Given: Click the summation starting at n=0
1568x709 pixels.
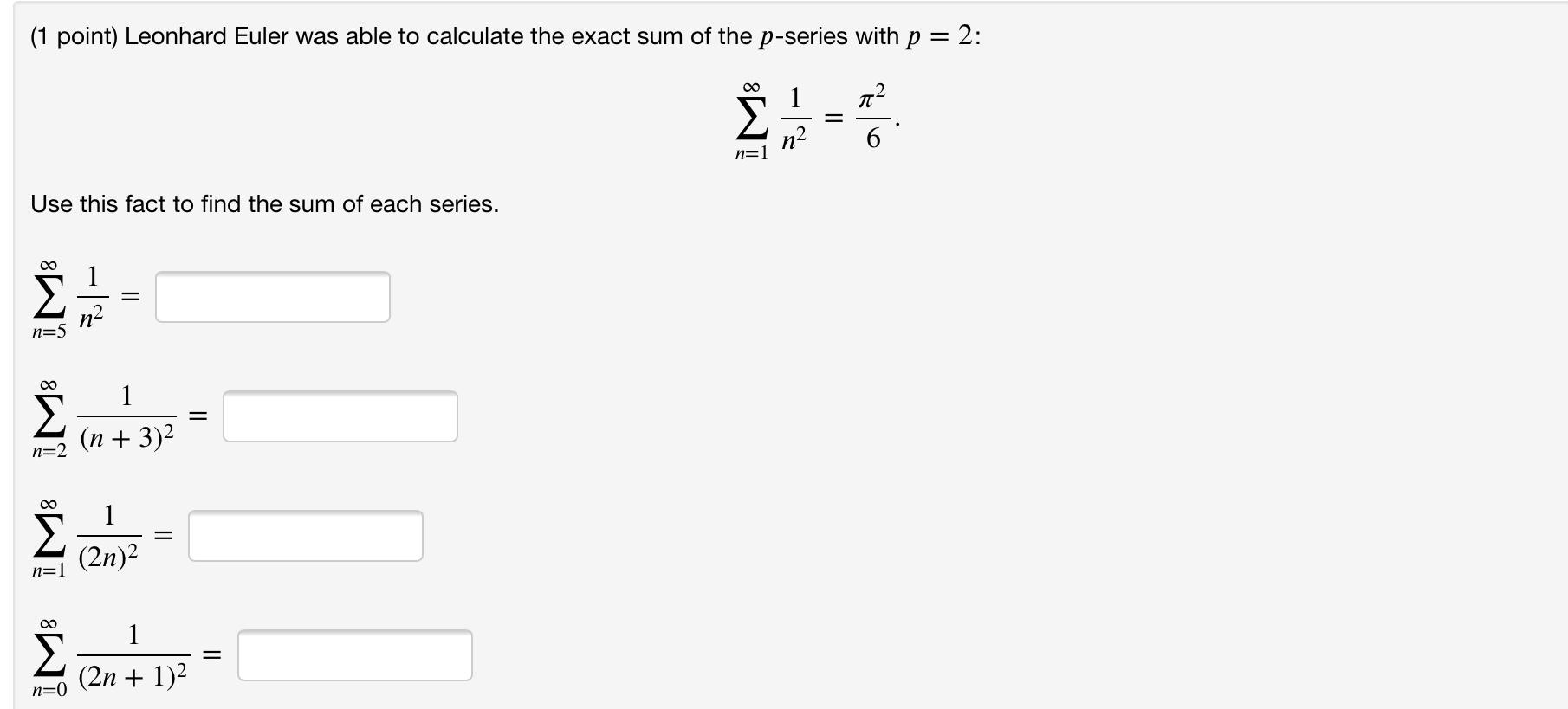Looking at the screenshot, I should 48,655.
